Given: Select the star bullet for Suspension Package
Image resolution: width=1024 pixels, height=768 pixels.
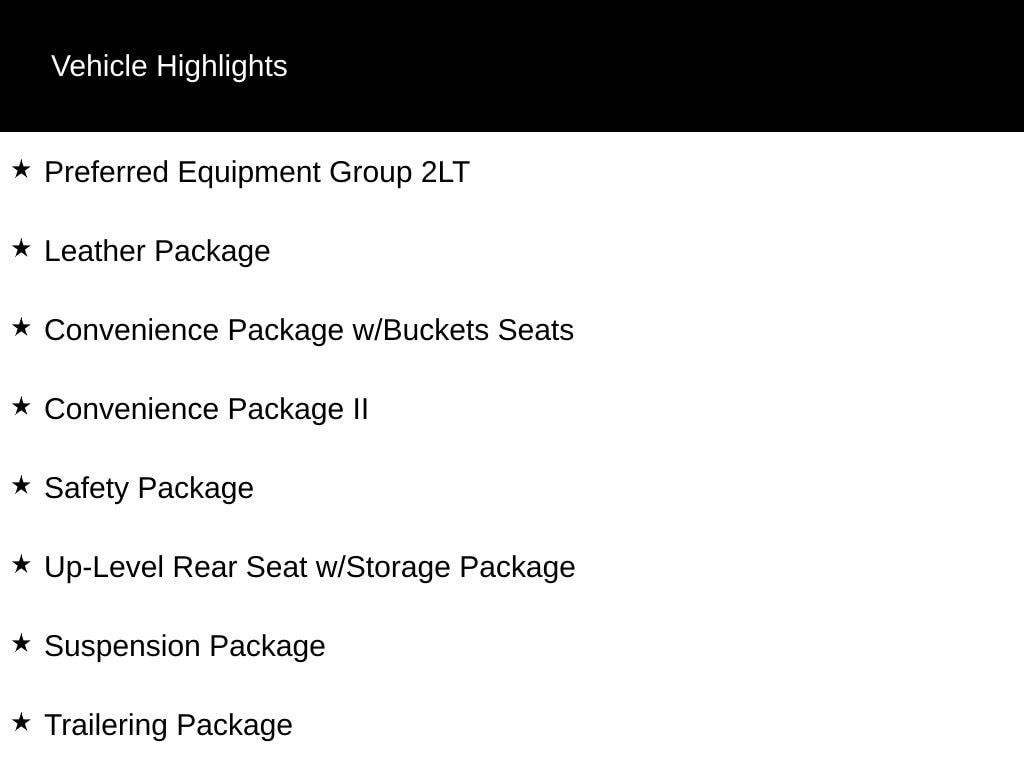Looking at the screenshot, I should [21, 643].
